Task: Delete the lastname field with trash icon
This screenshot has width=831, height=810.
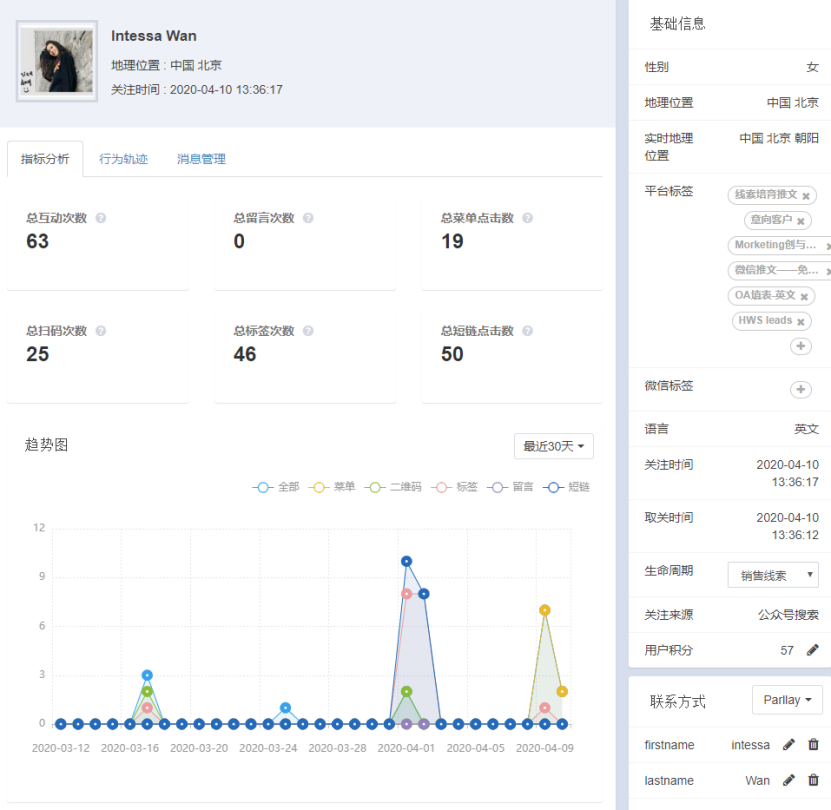Action: [813, 780]
